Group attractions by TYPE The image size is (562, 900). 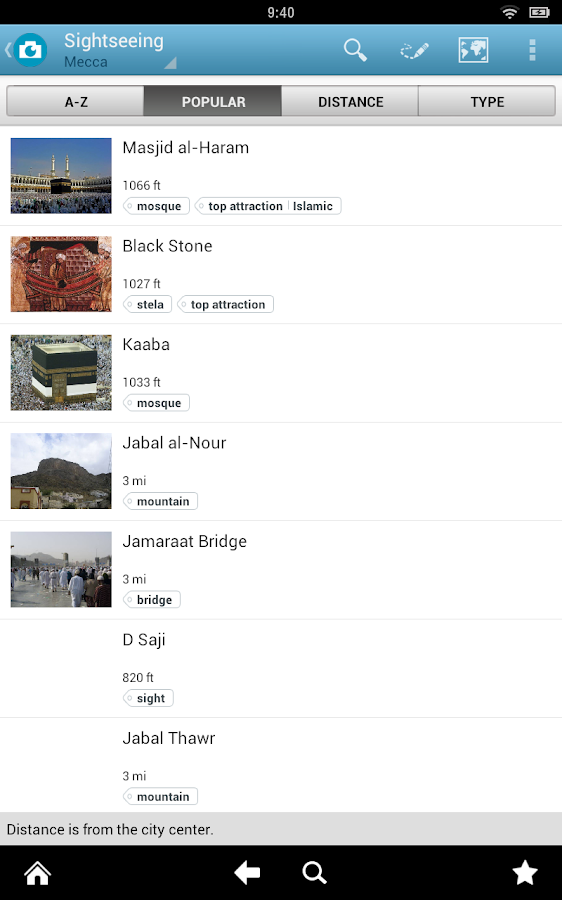487,102
